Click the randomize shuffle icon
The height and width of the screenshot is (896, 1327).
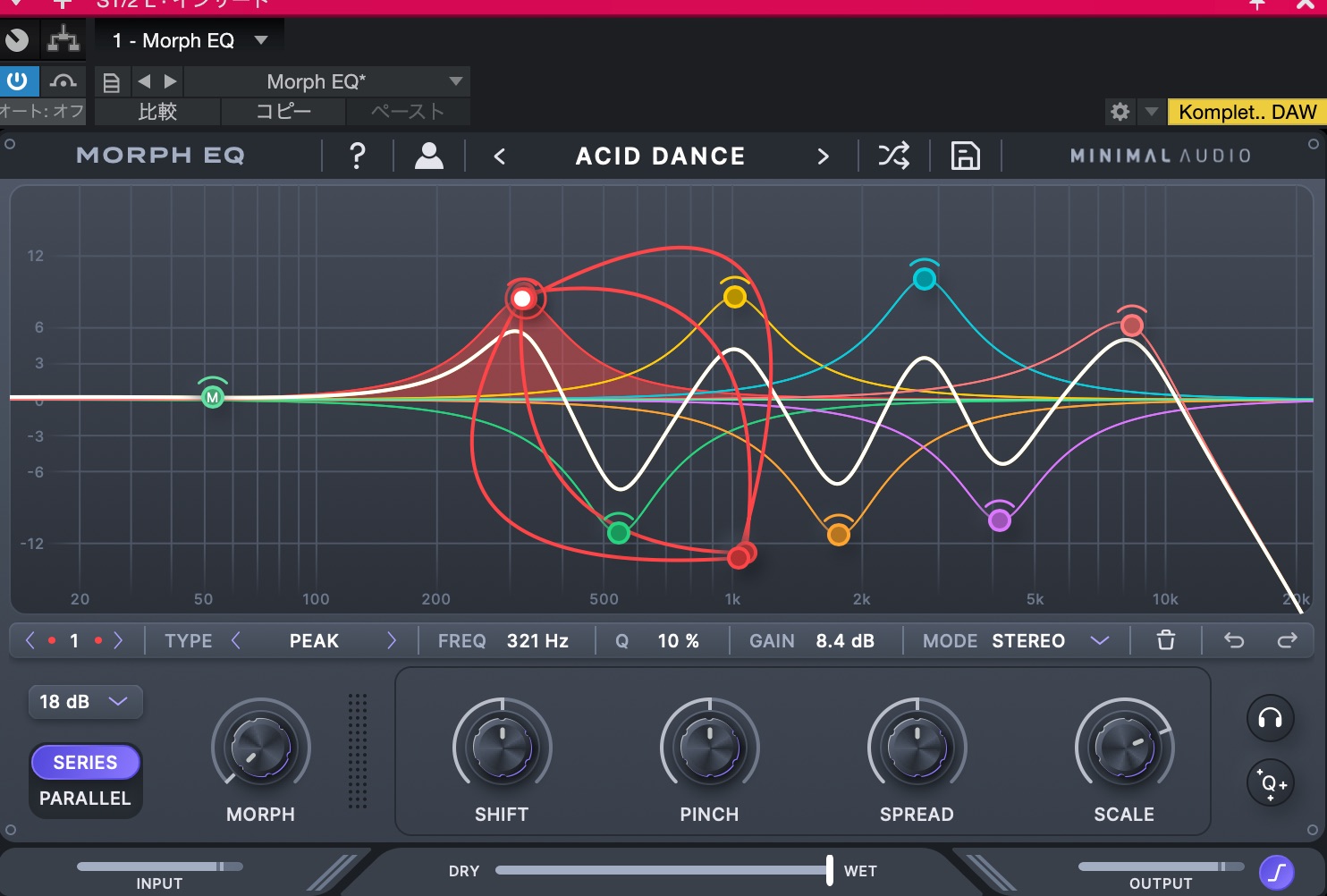pyautogui.click(x=893, y=156)
